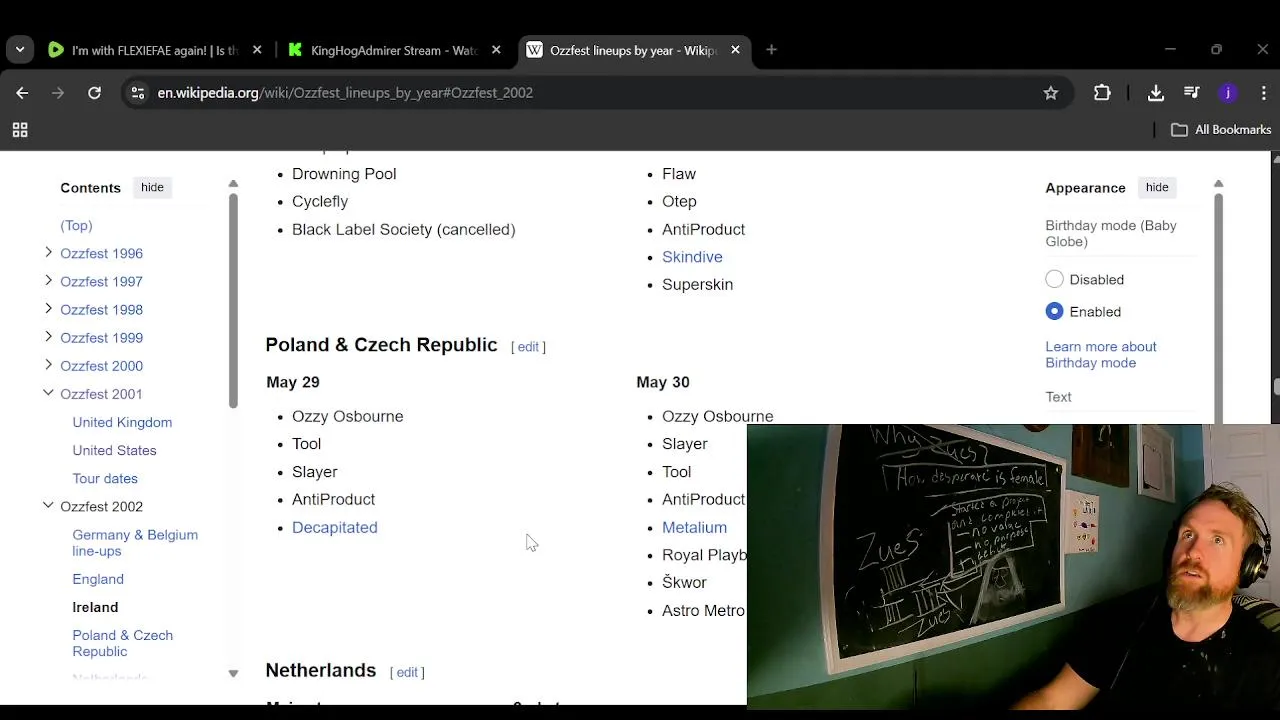The width and height of the screenshot is (1280, 720).
Task: Open the apps grid in bookmarks bar
Action: point(20,130)
